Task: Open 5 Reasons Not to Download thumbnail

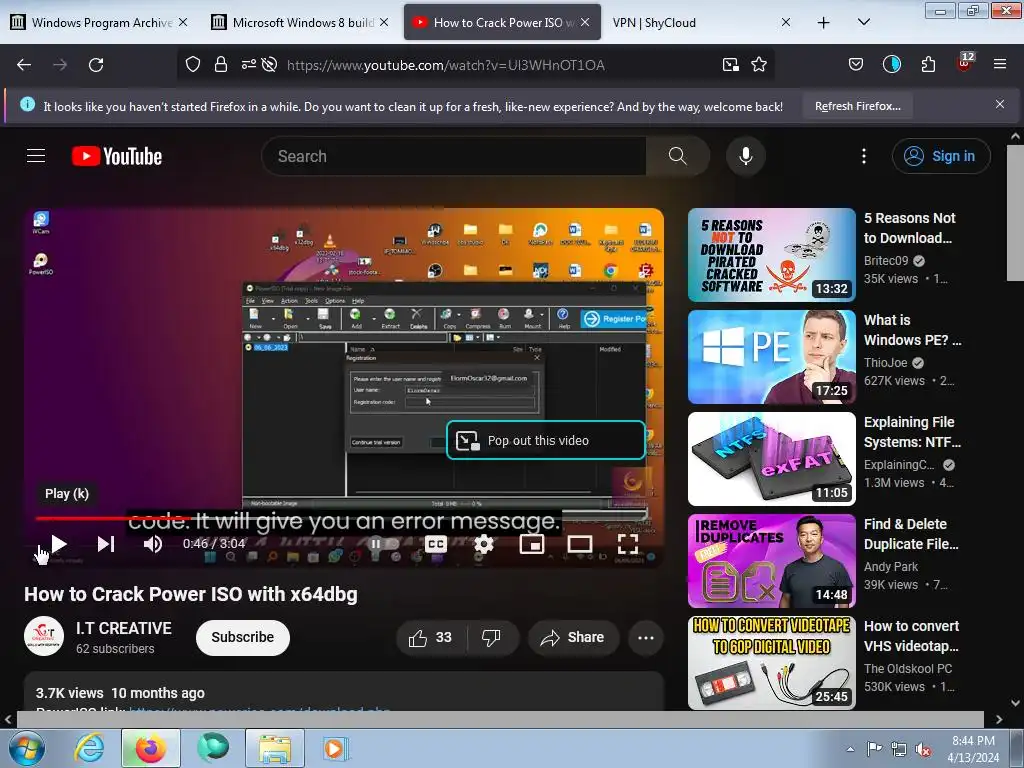Action: [771, 255]
